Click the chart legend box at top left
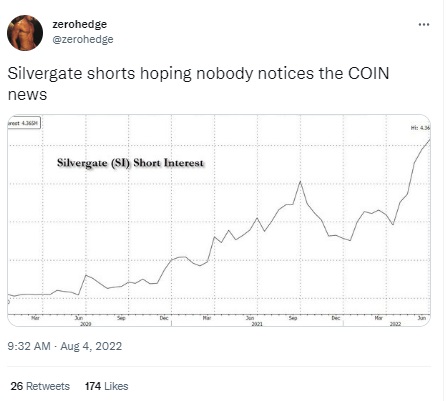 pyautogui.click(x=24, y=123)
